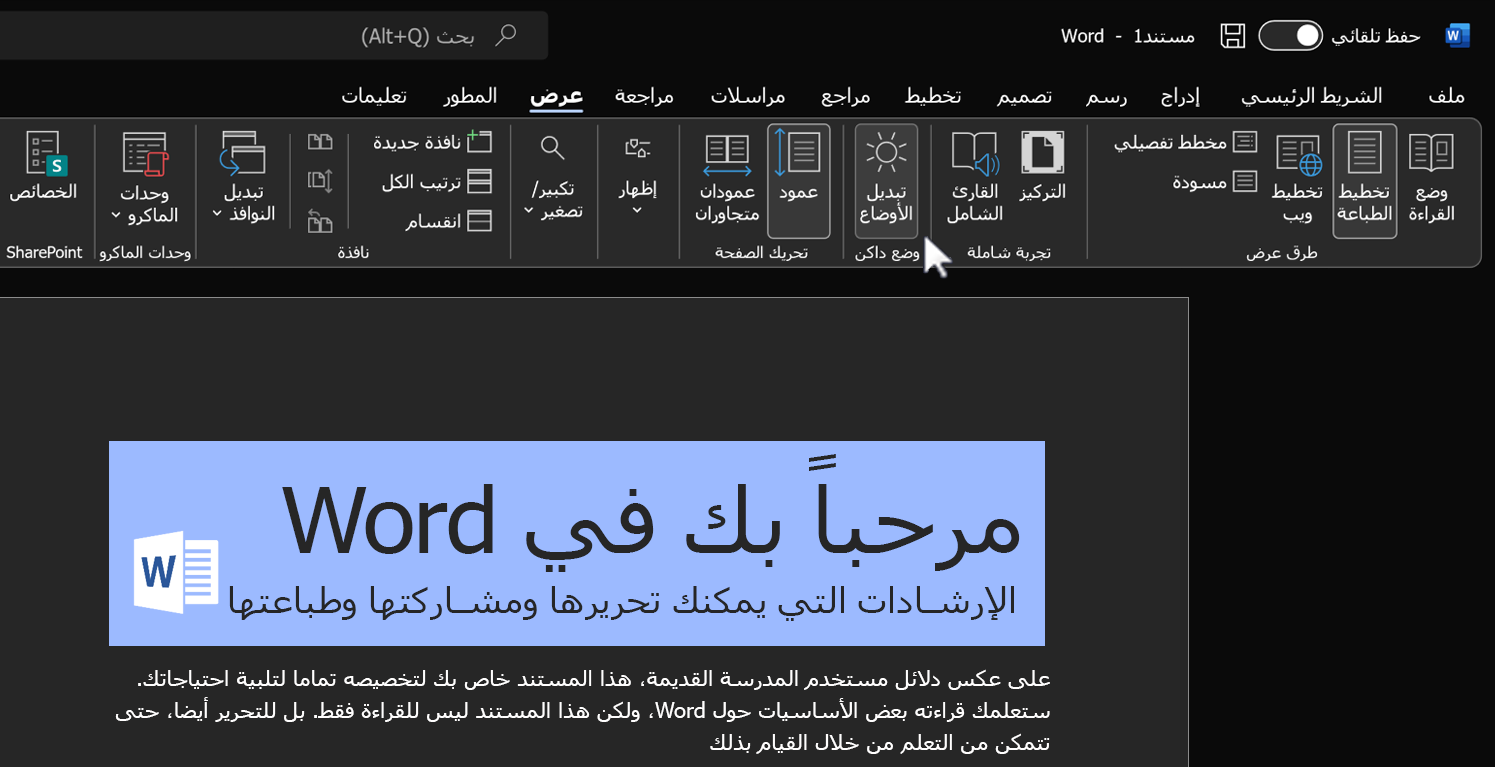The width and height of the screenshot is (1495, 767).
Task: Click the paragraph line starting 'على عكس دلائل'
Action: pos(593,679)
